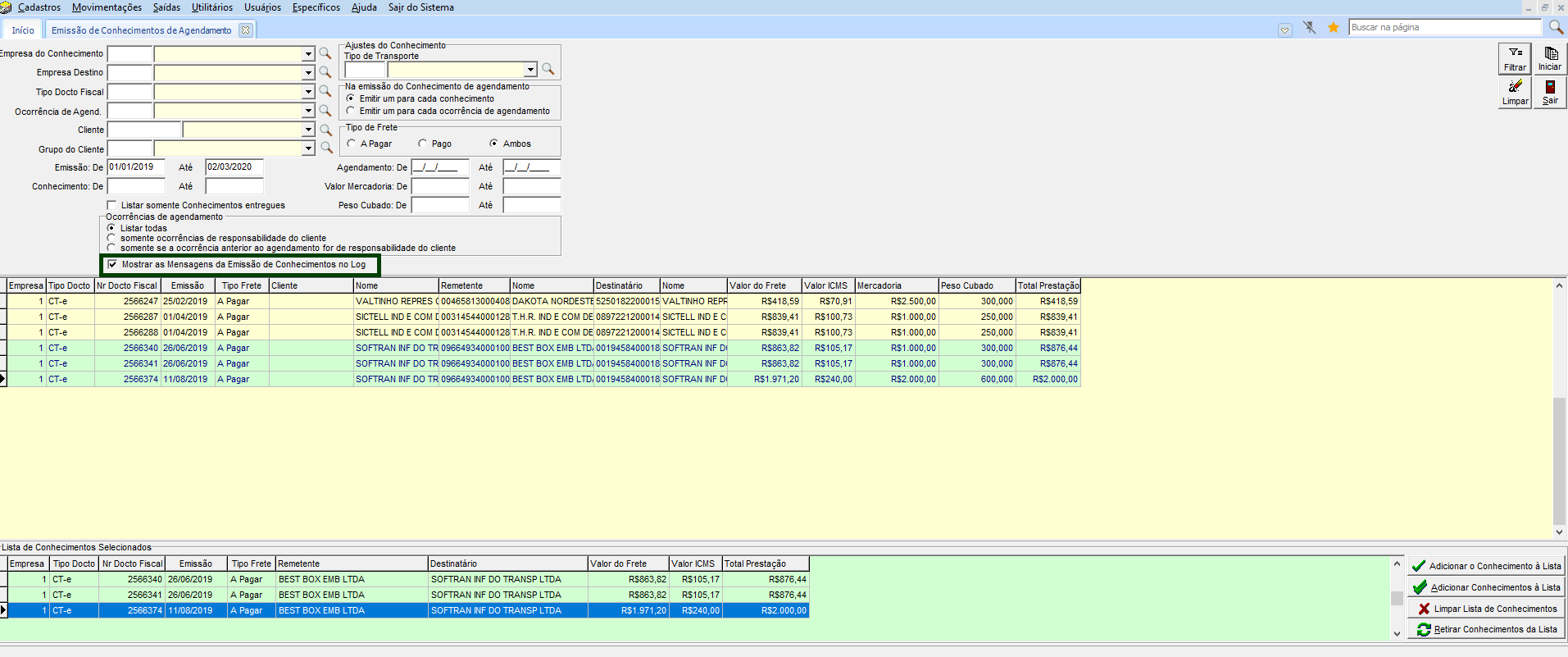Click the pin icon in tab bar
This screenshot has width=1568, height=657.
click(1310, 28)
